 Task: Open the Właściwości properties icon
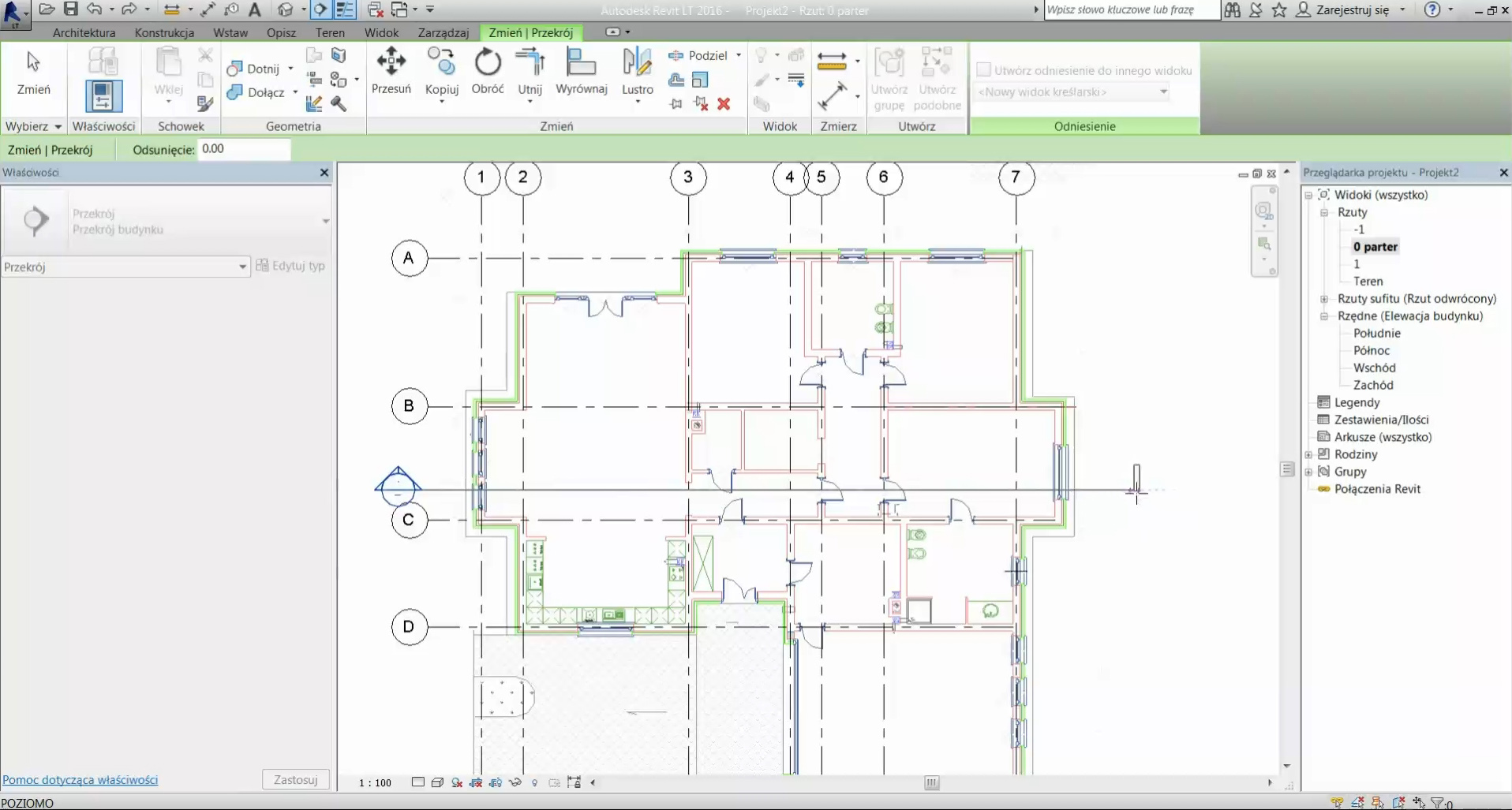(x=103, y=95)
